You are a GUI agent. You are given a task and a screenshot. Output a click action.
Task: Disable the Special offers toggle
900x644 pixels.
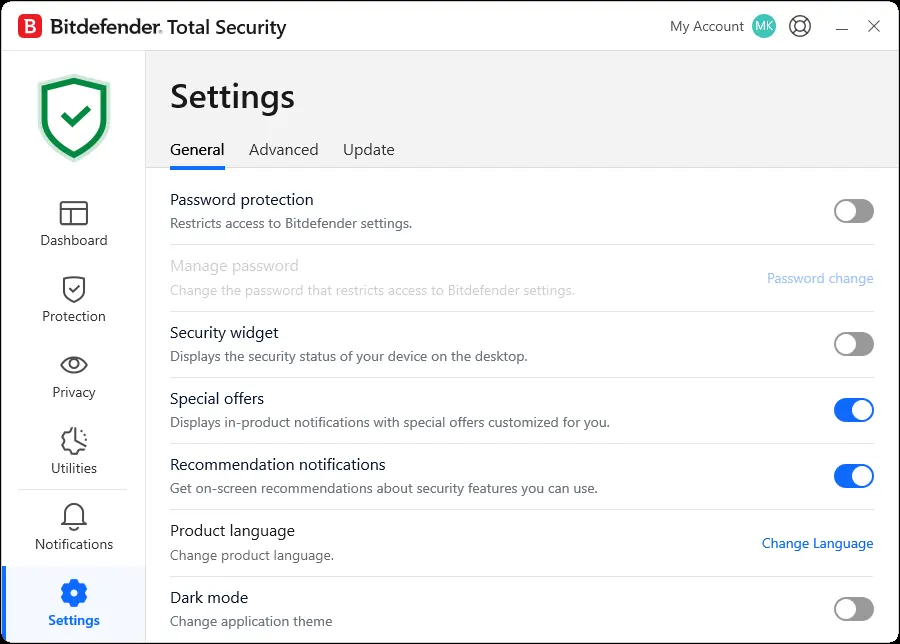854,410
